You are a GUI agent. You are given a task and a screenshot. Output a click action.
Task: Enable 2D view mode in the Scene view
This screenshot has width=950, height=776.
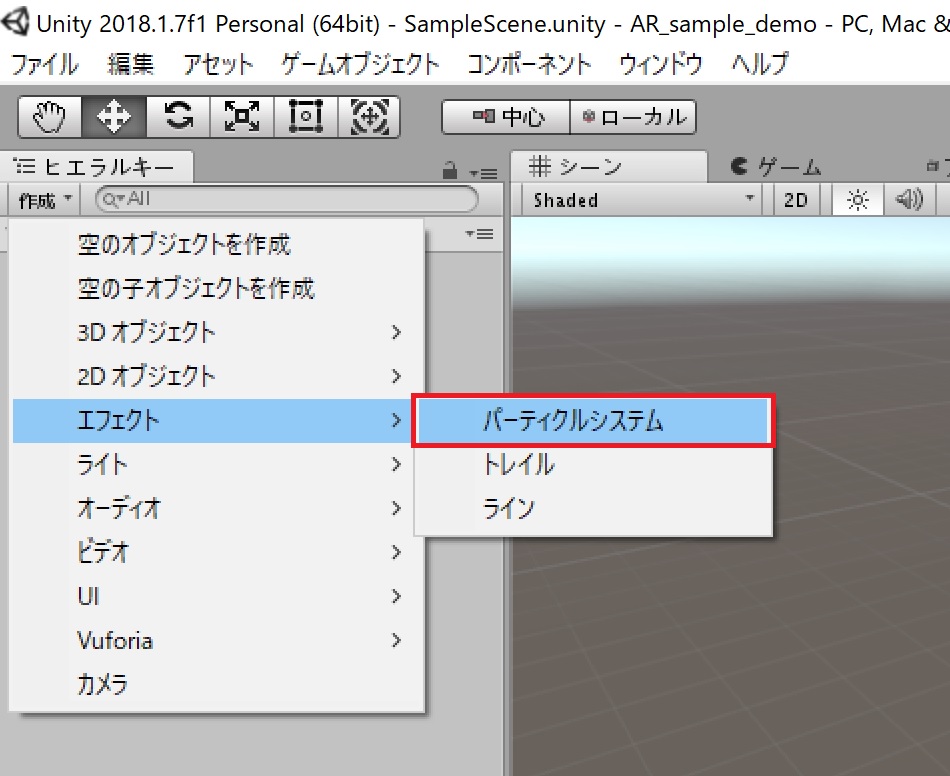click(795, 199)
